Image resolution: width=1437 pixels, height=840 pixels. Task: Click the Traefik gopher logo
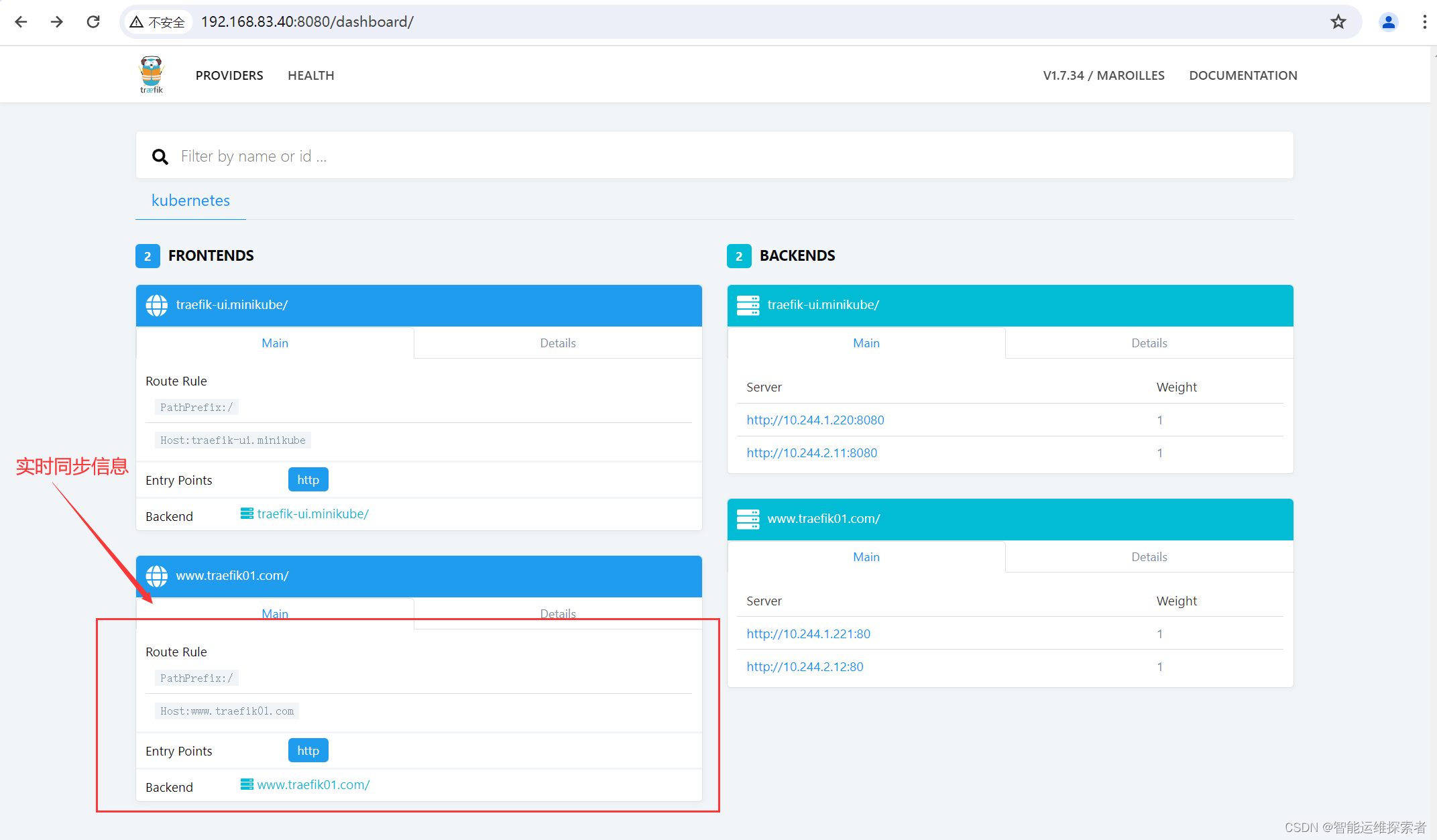coord(152,74)
